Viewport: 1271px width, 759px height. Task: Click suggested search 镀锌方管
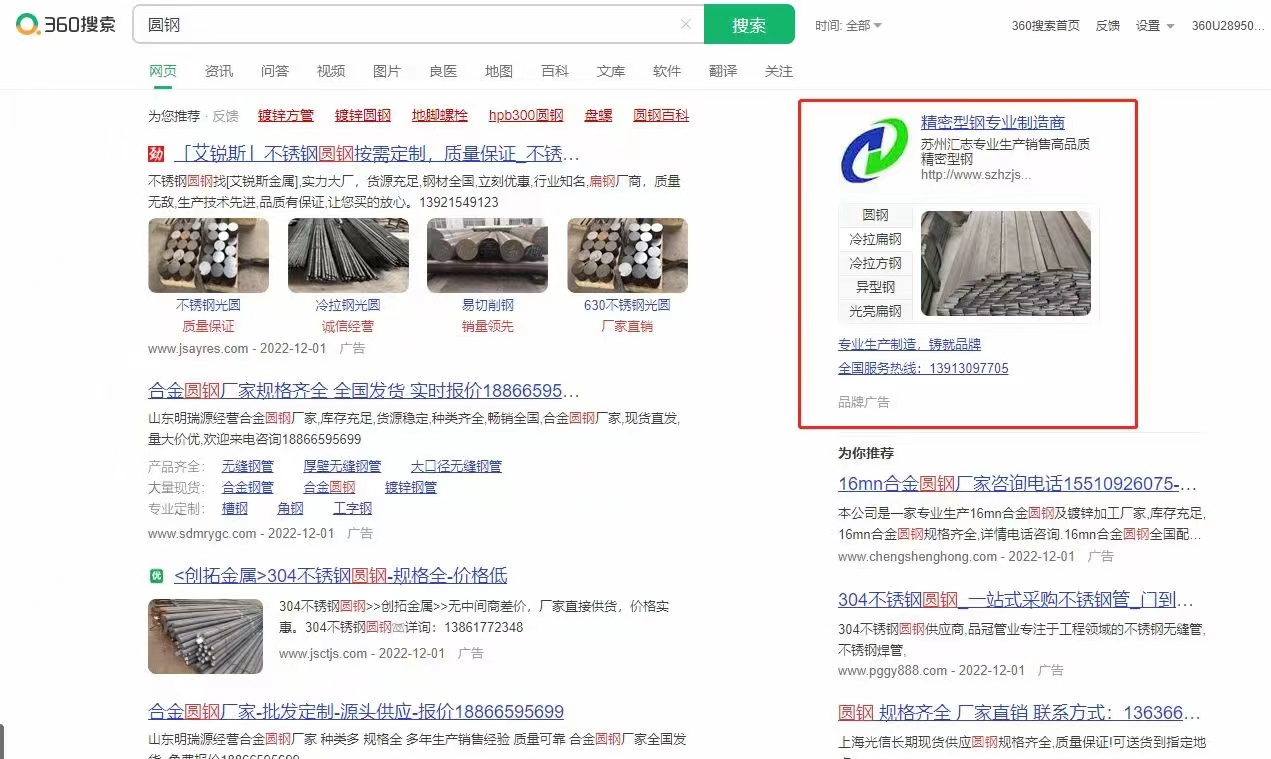coord(286,115)
